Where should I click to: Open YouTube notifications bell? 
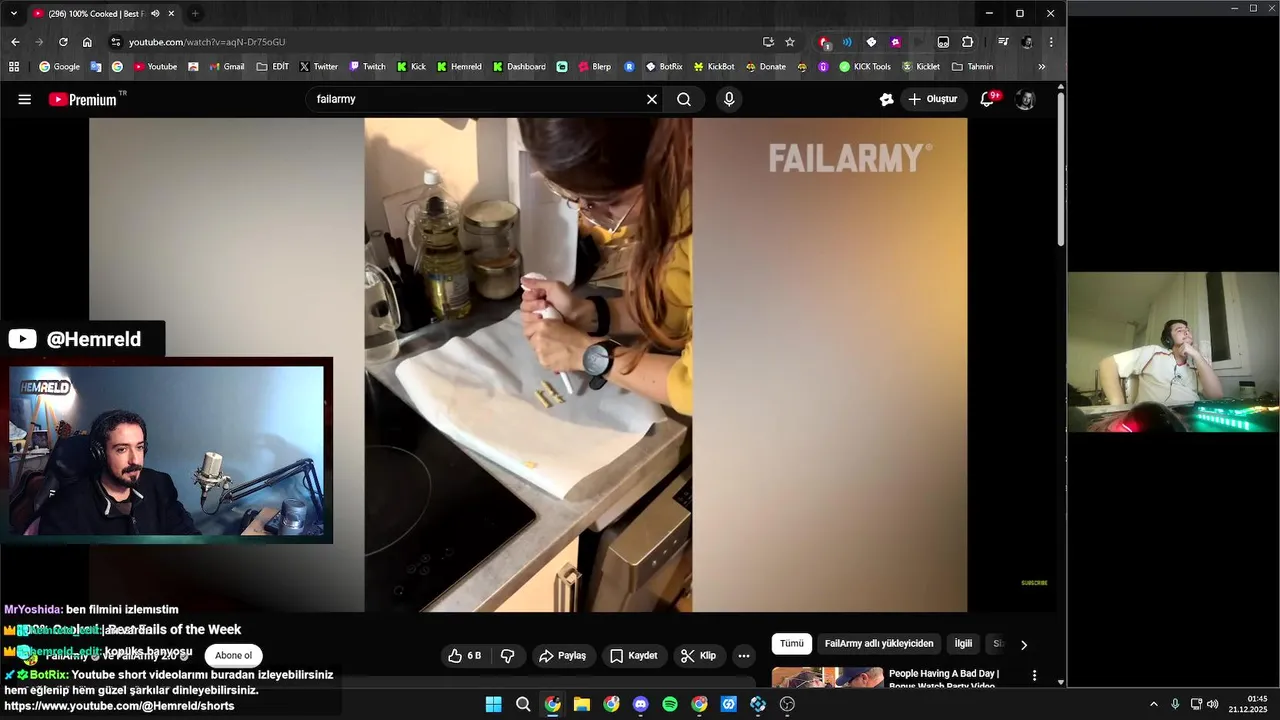[x=987, y=99]
